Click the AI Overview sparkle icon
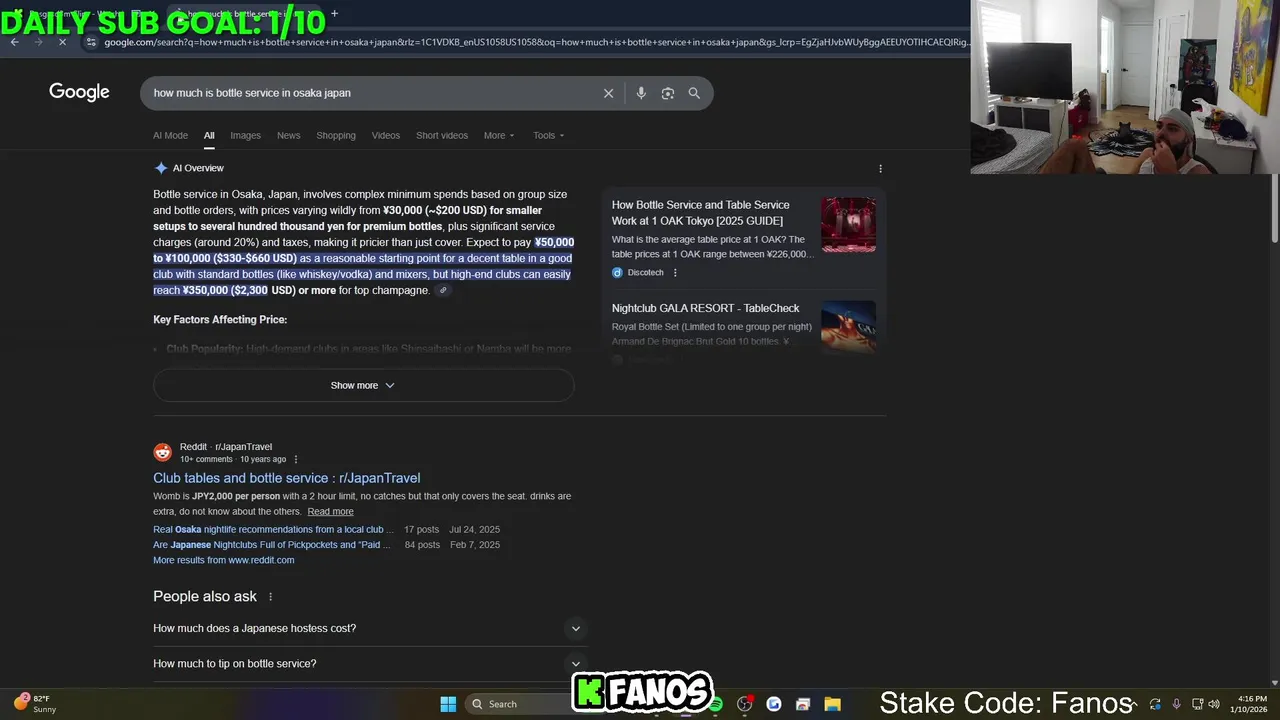The height and width of the screenshot is (720, 1280). click(x=161, y=168)
